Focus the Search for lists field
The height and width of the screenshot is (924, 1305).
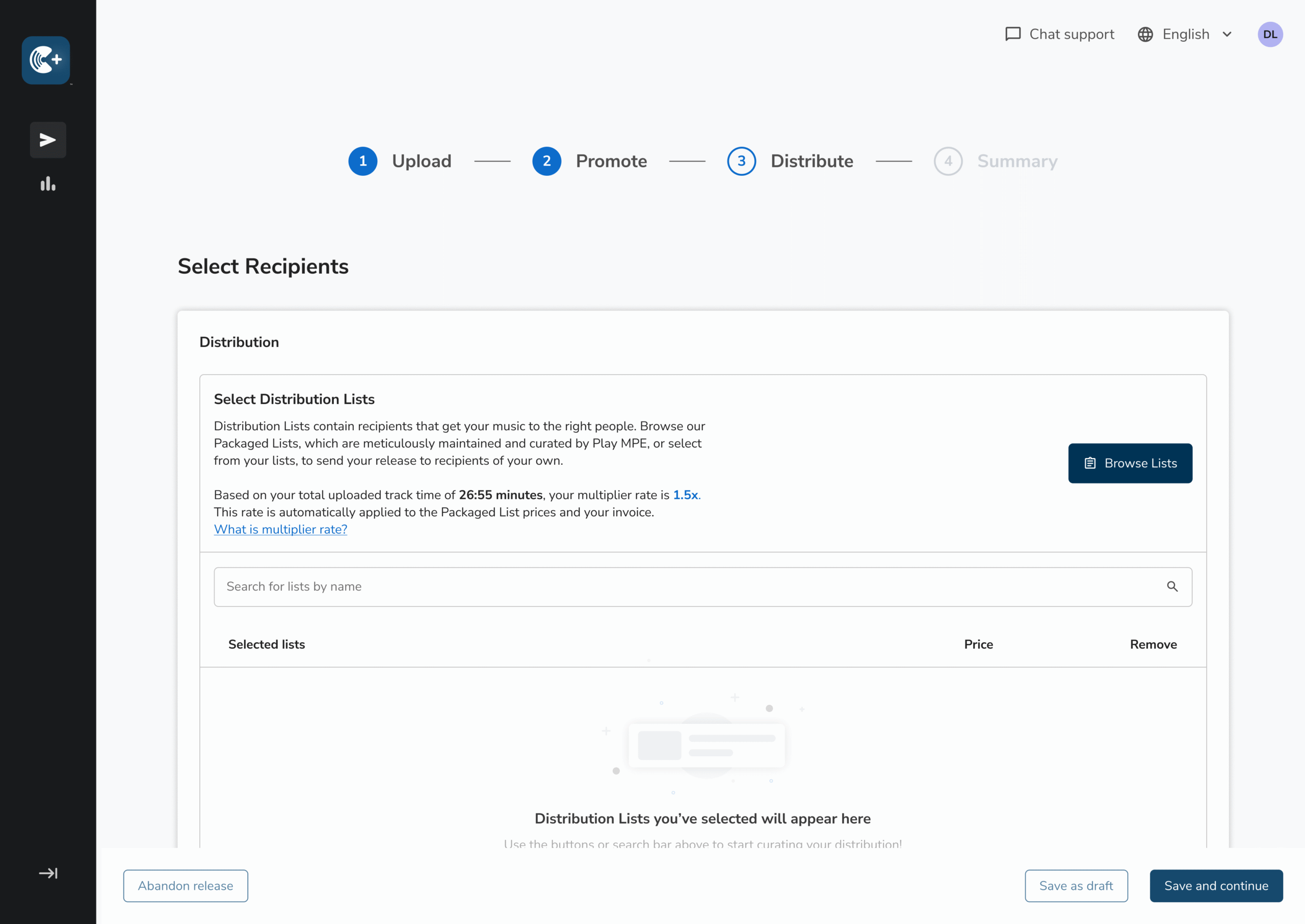click(x=683, y=587)
